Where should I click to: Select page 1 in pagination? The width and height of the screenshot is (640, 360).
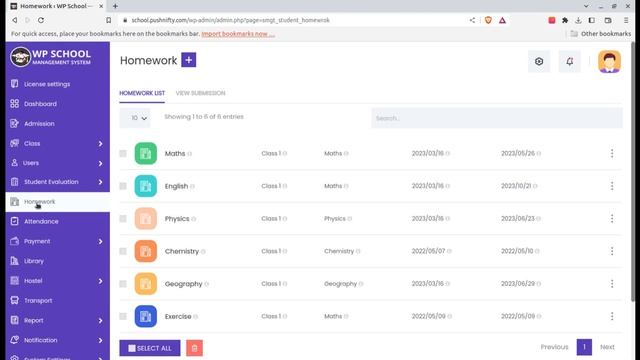[x=584, y=347]
